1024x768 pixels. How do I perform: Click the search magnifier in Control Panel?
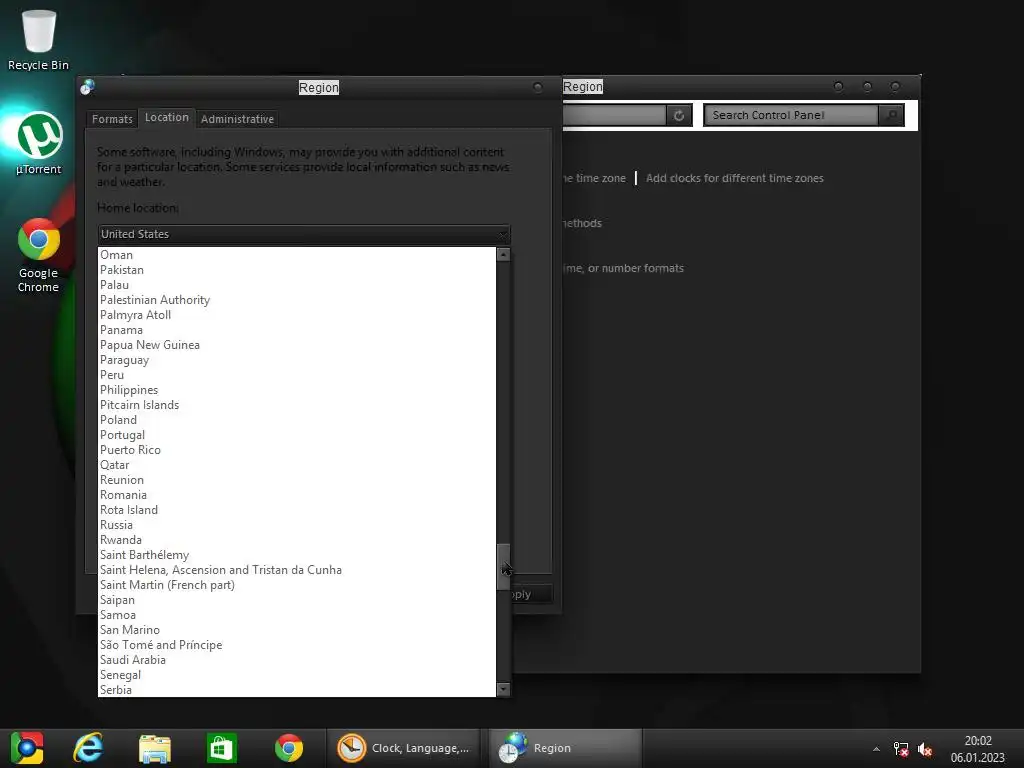pyautogui.click(x=891, y=116)
